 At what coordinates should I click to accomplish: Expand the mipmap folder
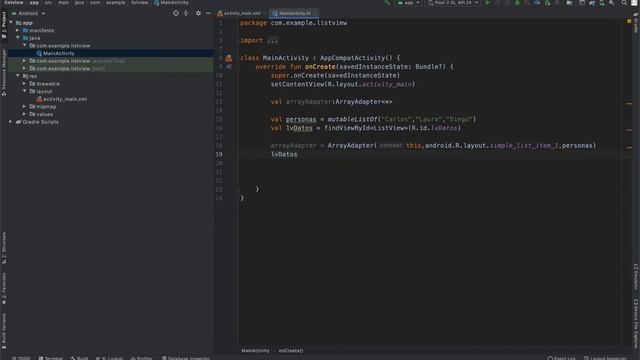click(x=24, y=106)
